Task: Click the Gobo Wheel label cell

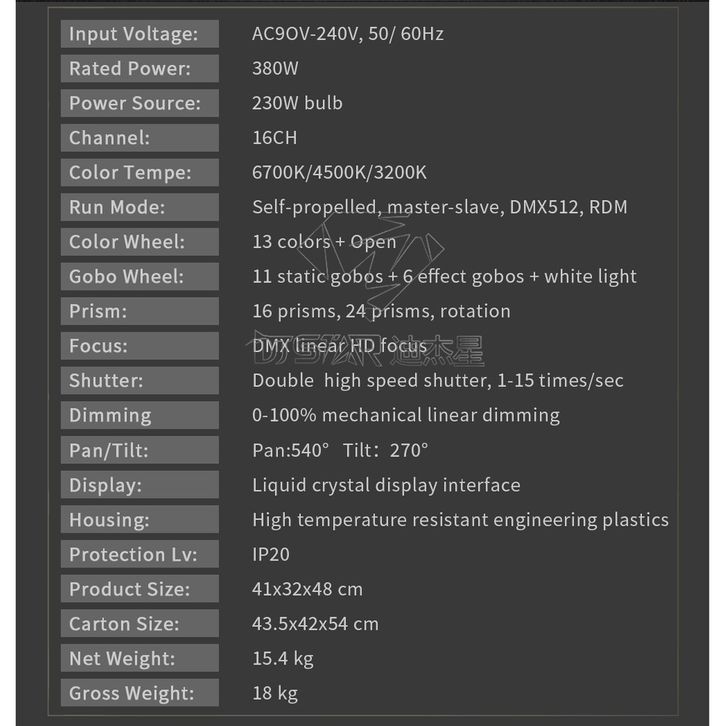Action: pyautogui.click(x=139, y=276)
